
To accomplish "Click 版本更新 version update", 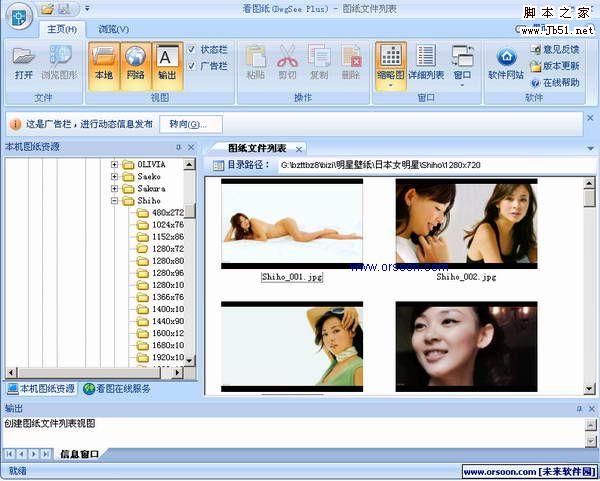I will 554,66.
